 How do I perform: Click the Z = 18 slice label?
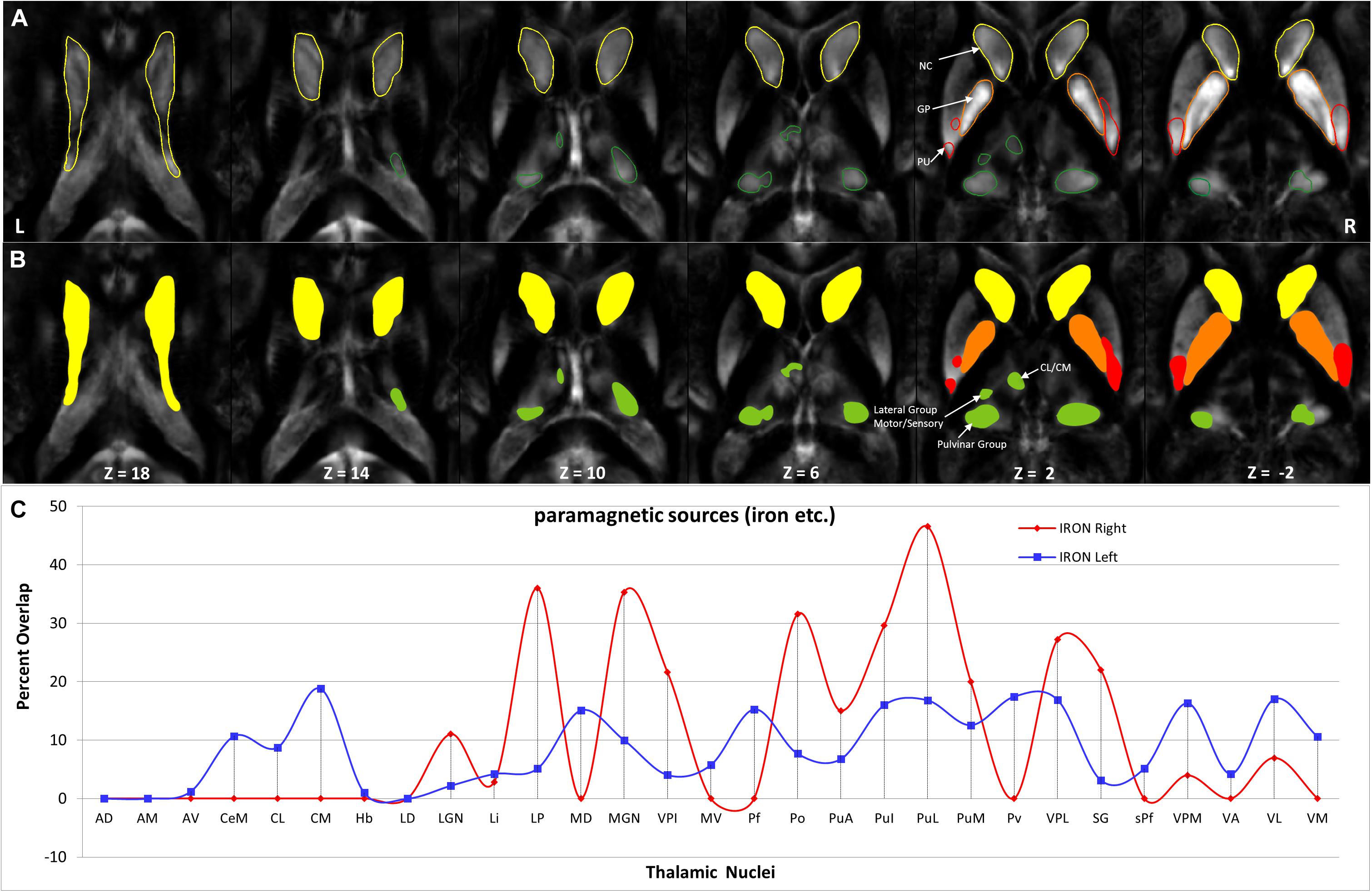click(127, 473)
